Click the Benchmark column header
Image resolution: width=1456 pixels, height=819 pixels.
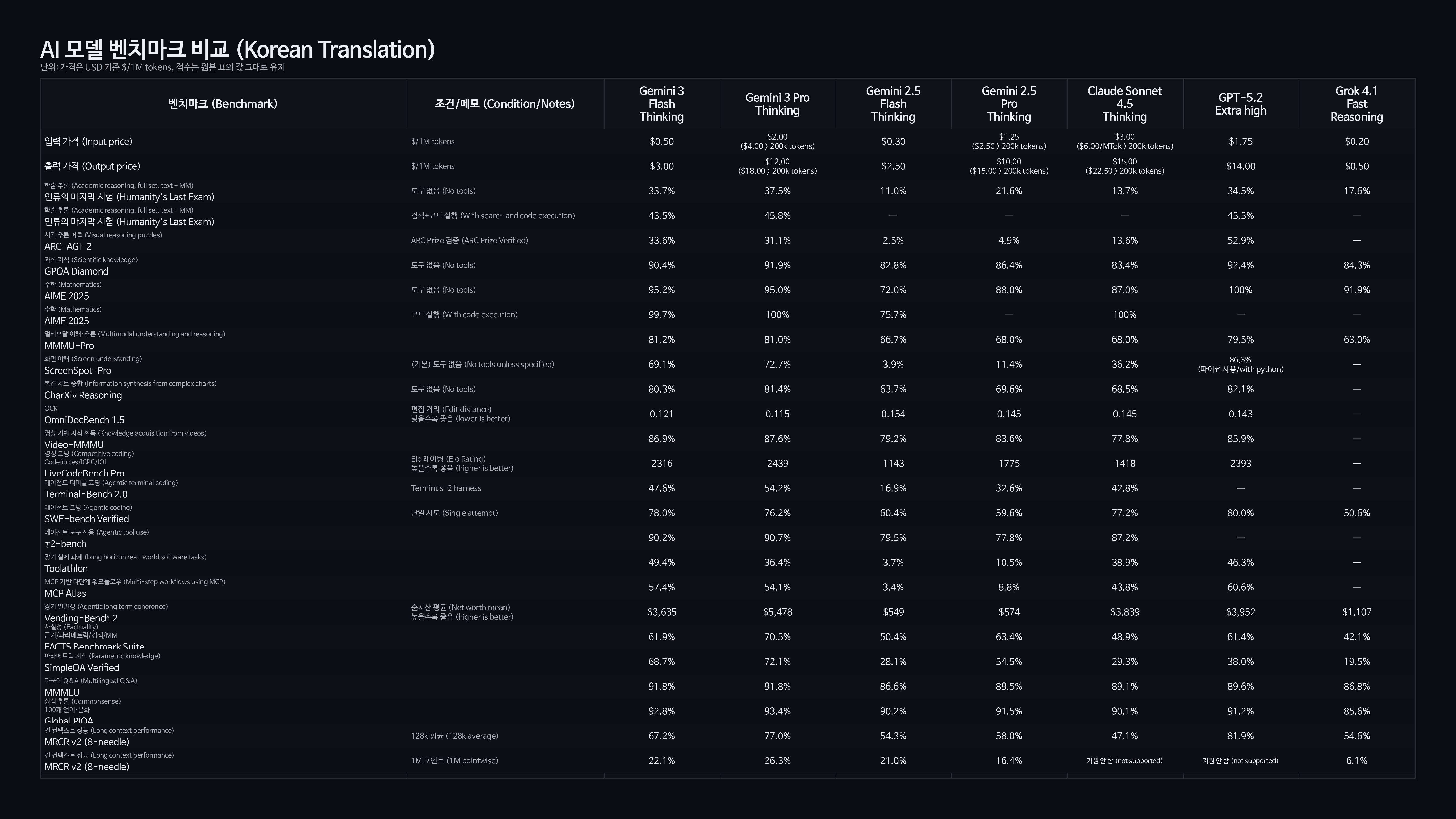point(223,104)
